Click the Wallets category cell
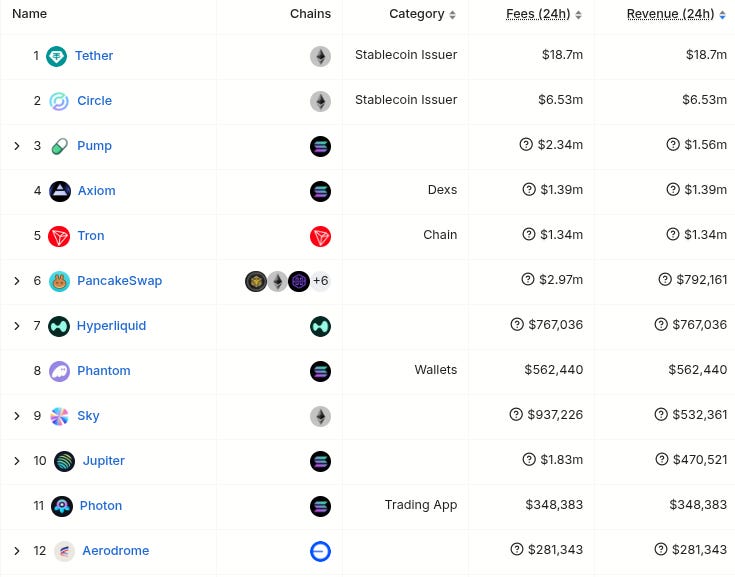The height and width of the screenshot is (577, 735). (x=436, y=370)
